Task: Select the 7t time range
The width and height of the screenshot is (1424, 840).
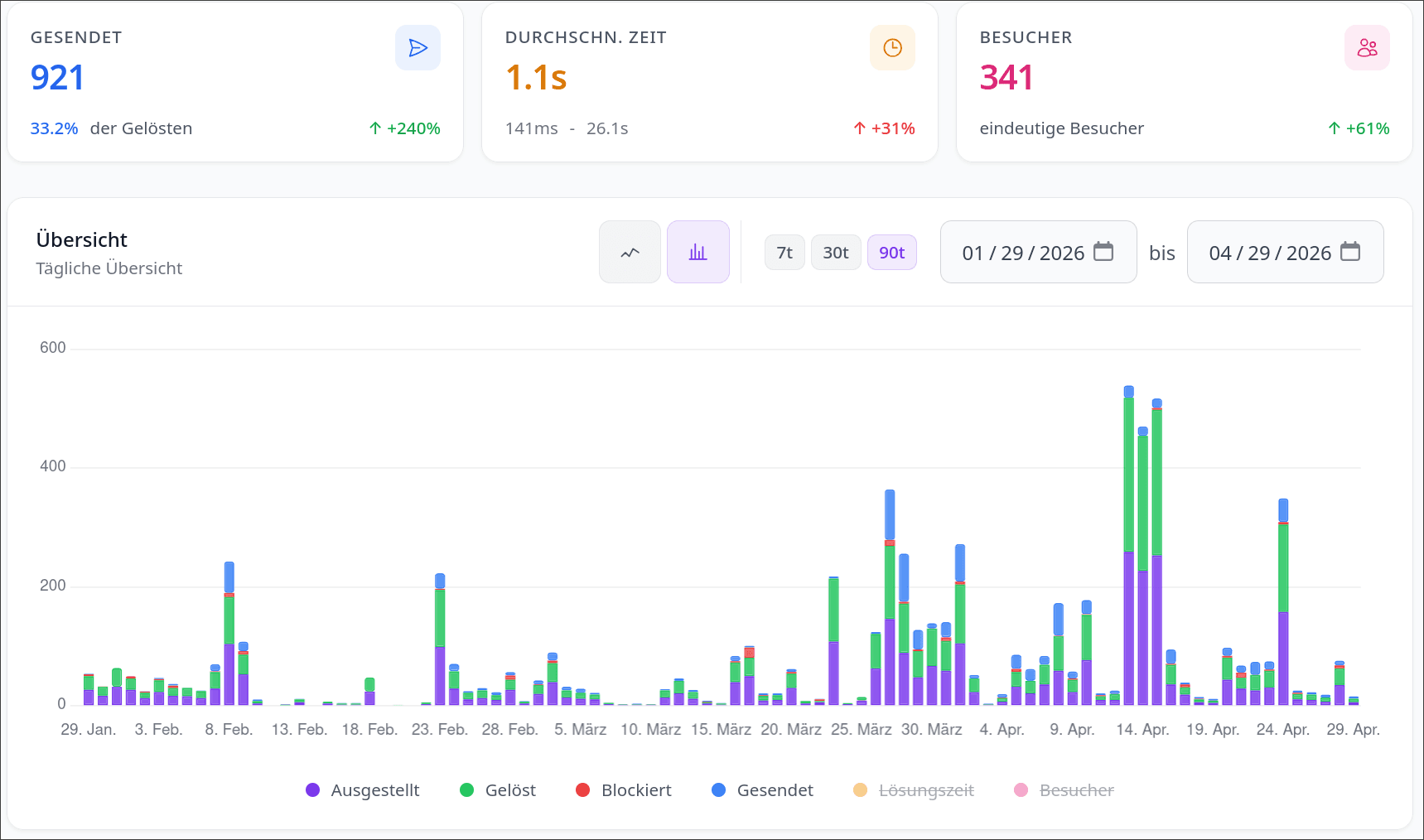Action: [784, 253]
